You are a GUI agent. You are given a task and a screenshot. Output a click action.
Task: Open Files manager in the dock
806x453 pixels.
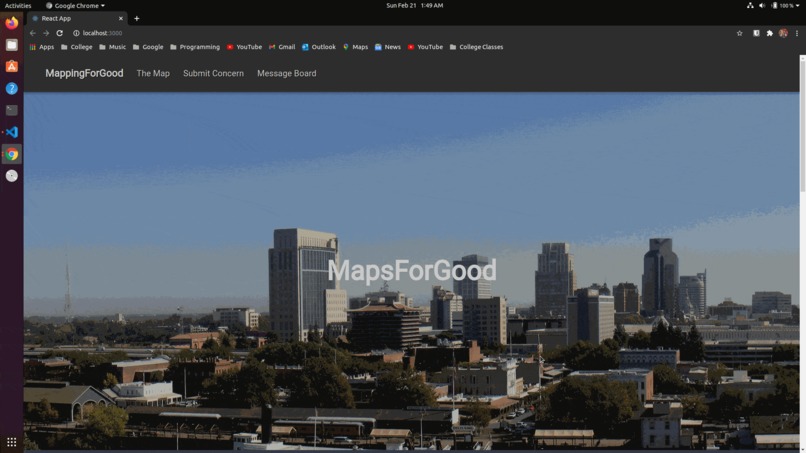pyautogui.click(x=11, y=45)
